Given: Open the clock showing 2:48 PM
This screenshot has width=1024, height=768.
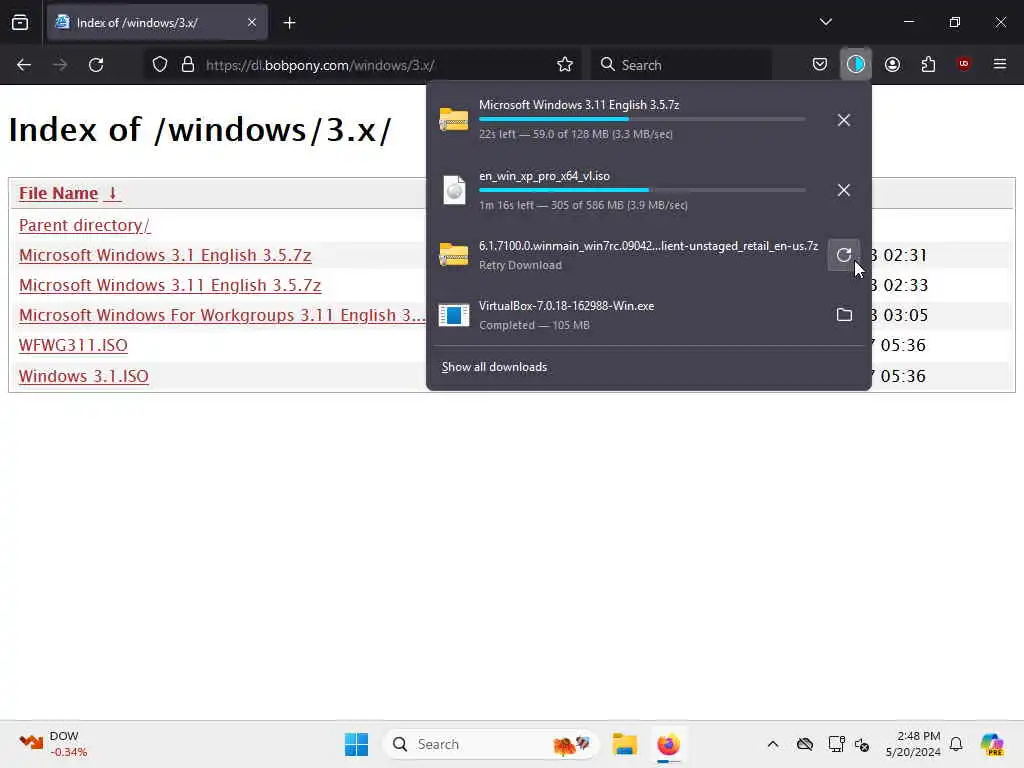Looking at the screenshot, I should tap(913, 744).
